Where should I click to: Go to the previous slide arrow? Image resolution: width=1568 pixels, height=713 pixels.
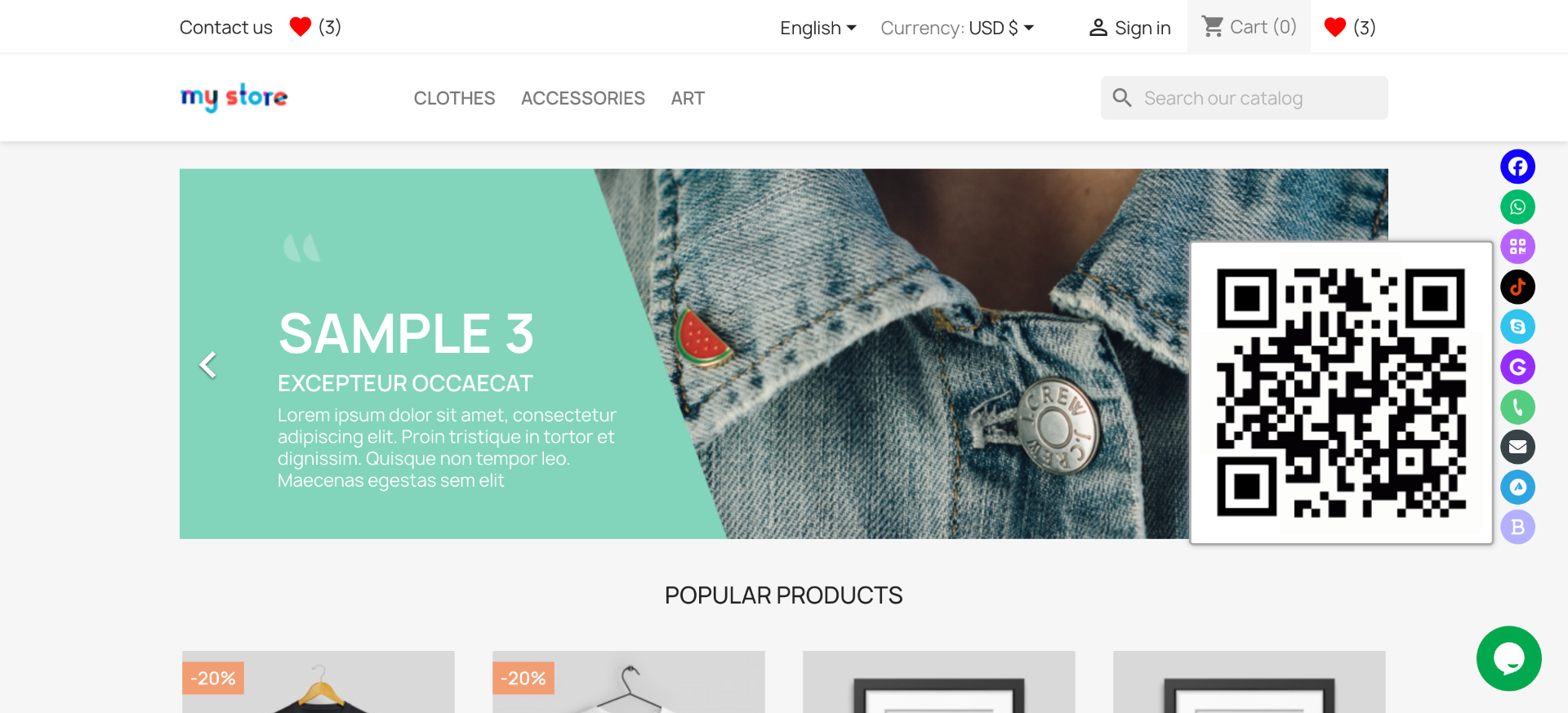pyautogui.click(x=208, y=364)
